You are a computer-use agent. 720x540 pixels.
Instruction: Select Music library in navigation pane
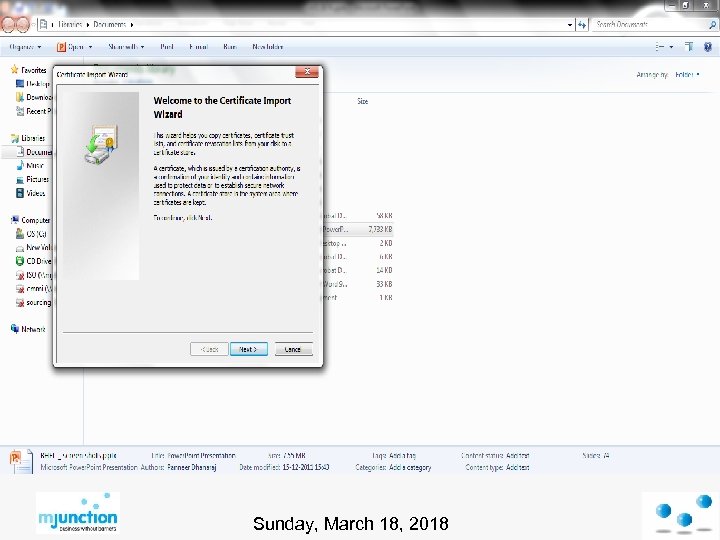click(35, 166)
